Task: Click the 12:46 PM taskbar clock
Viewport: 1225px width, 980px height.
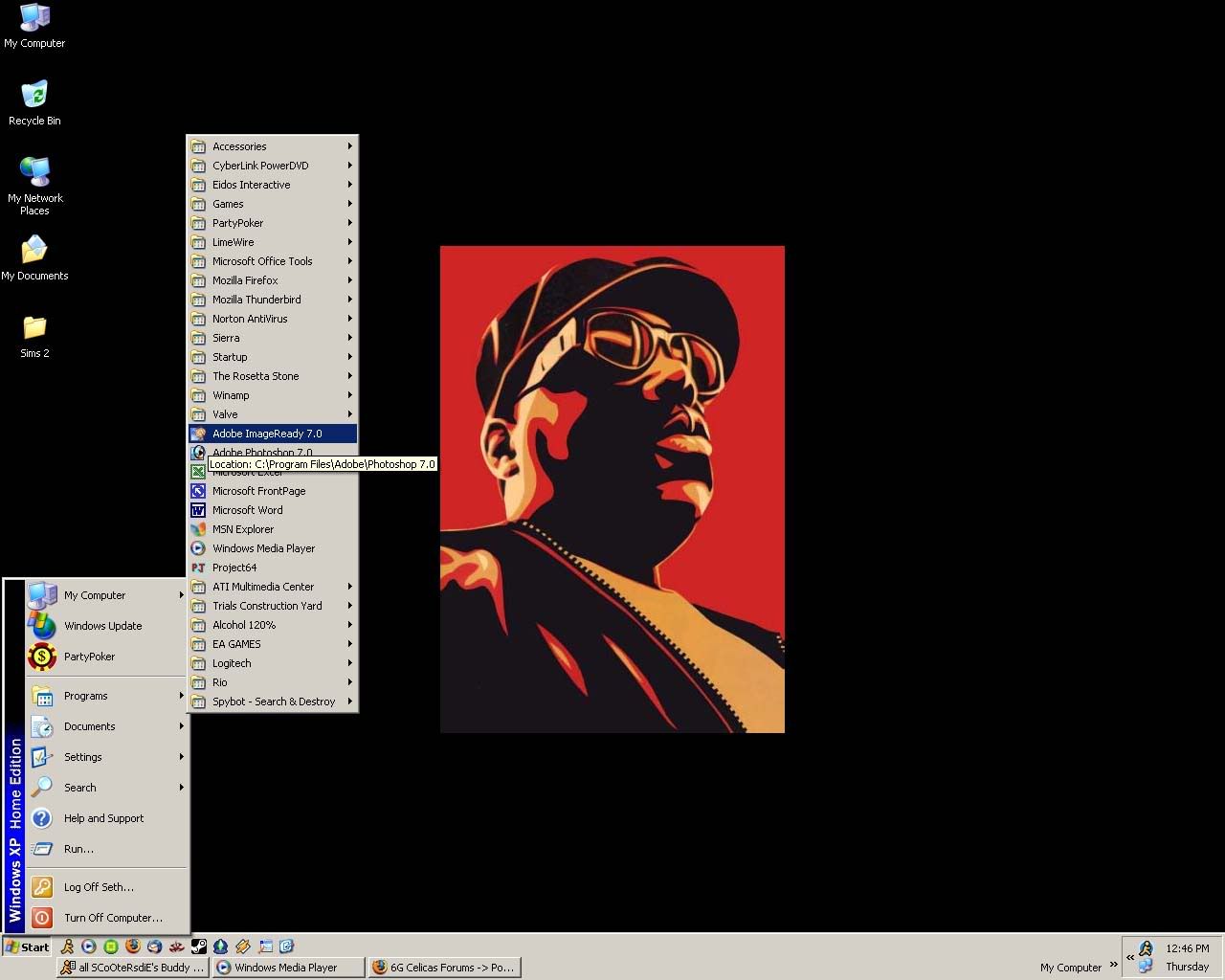Action: pos(1188,948)
